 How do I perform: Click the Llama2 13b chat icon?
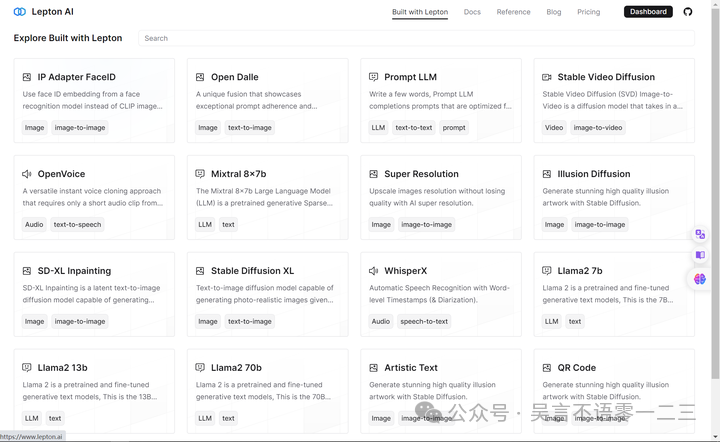pos(27,368)
